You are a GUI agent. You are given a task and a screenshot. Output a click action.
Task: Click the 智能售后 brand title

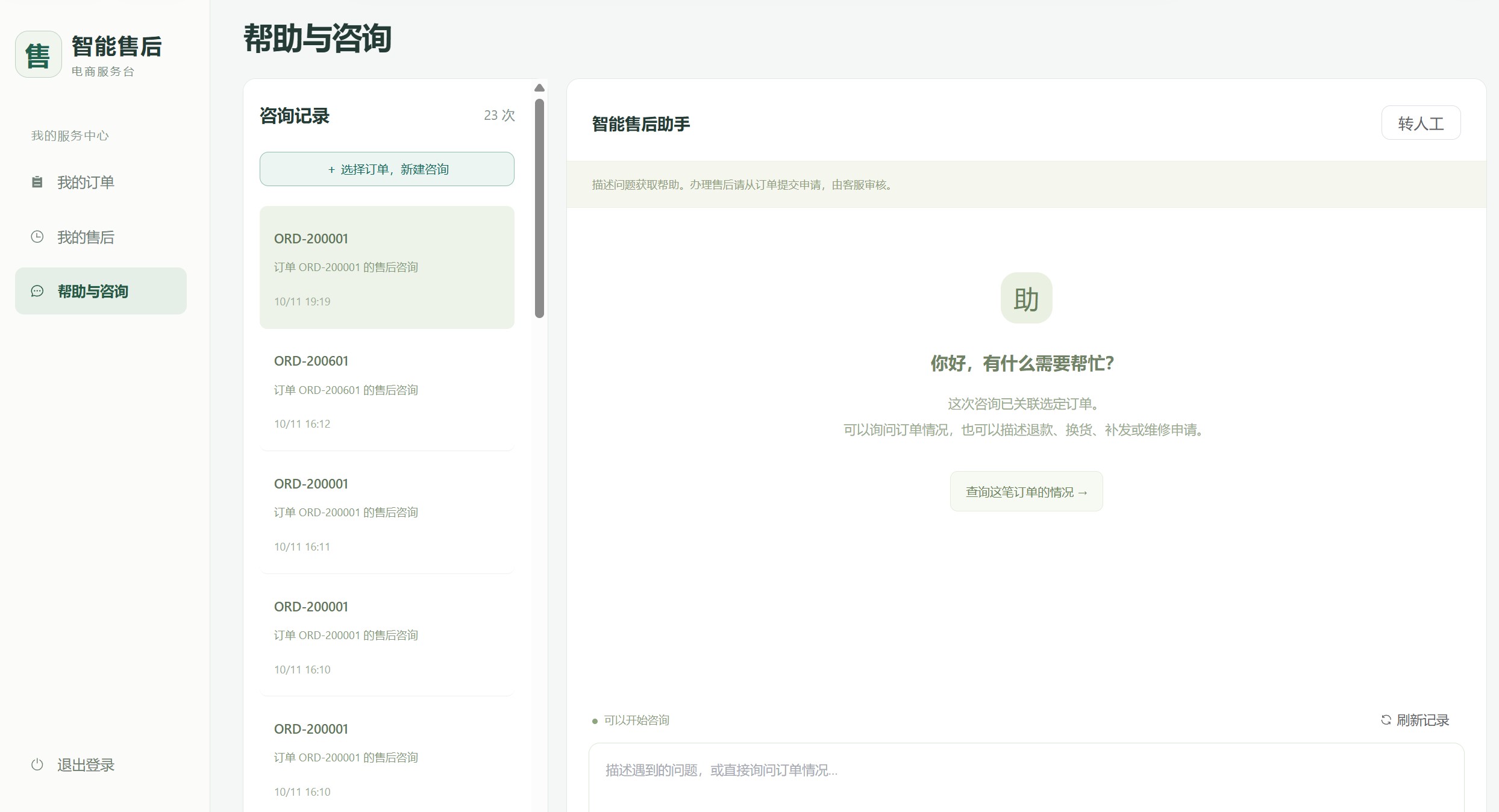[x=117, y=46]
